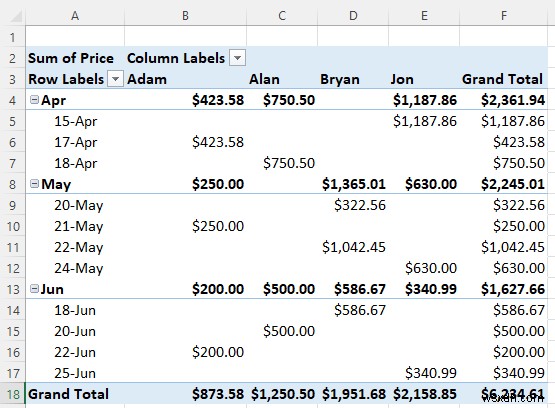Collapse the Jun group

pos(34,289)
